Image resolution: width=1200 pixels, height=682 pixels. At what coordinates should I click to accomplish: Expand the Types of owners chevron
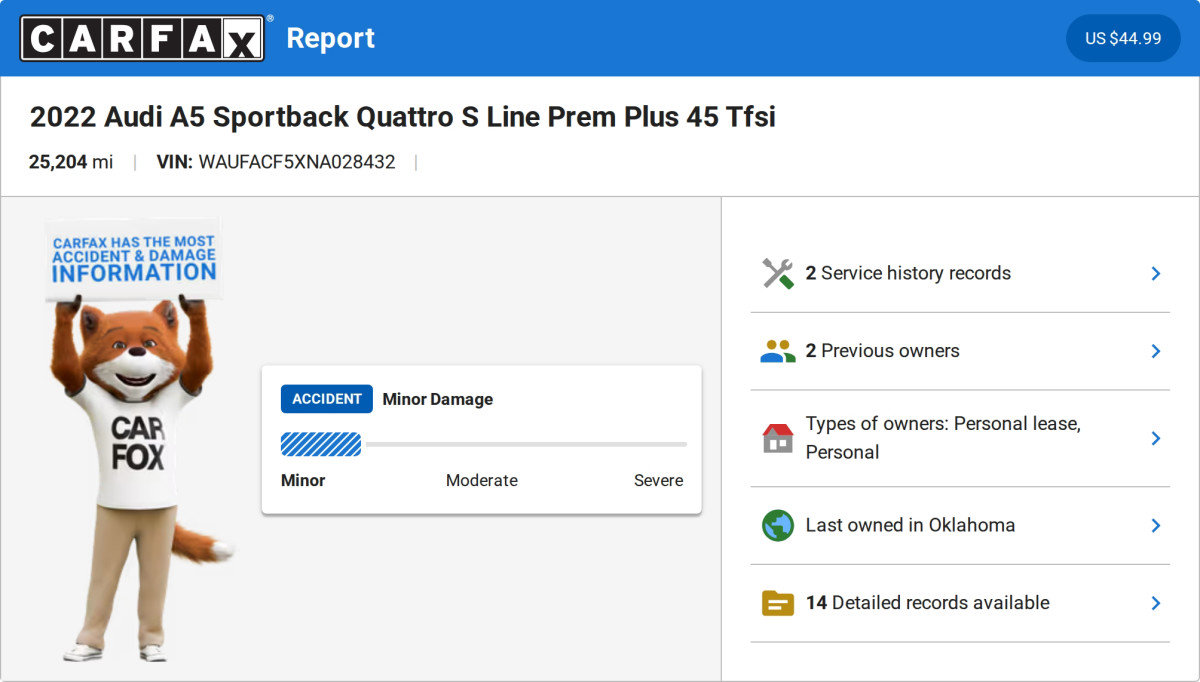click(1155, 438)
